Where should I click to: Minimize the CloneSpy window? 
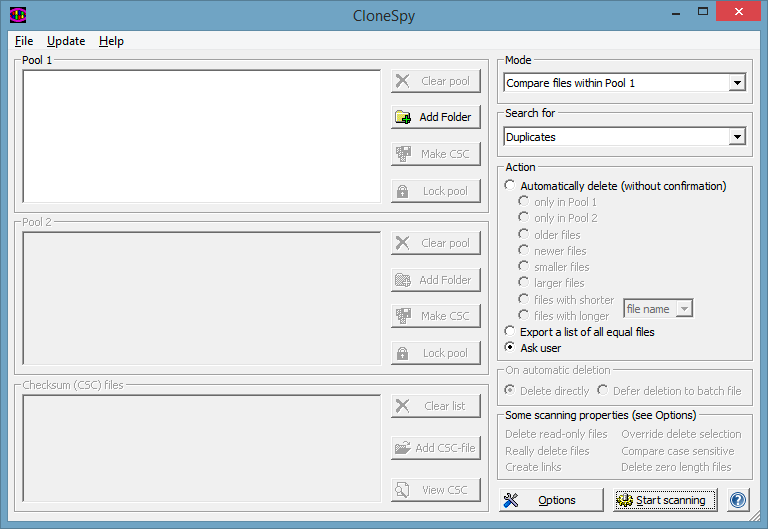coord(676,12)
